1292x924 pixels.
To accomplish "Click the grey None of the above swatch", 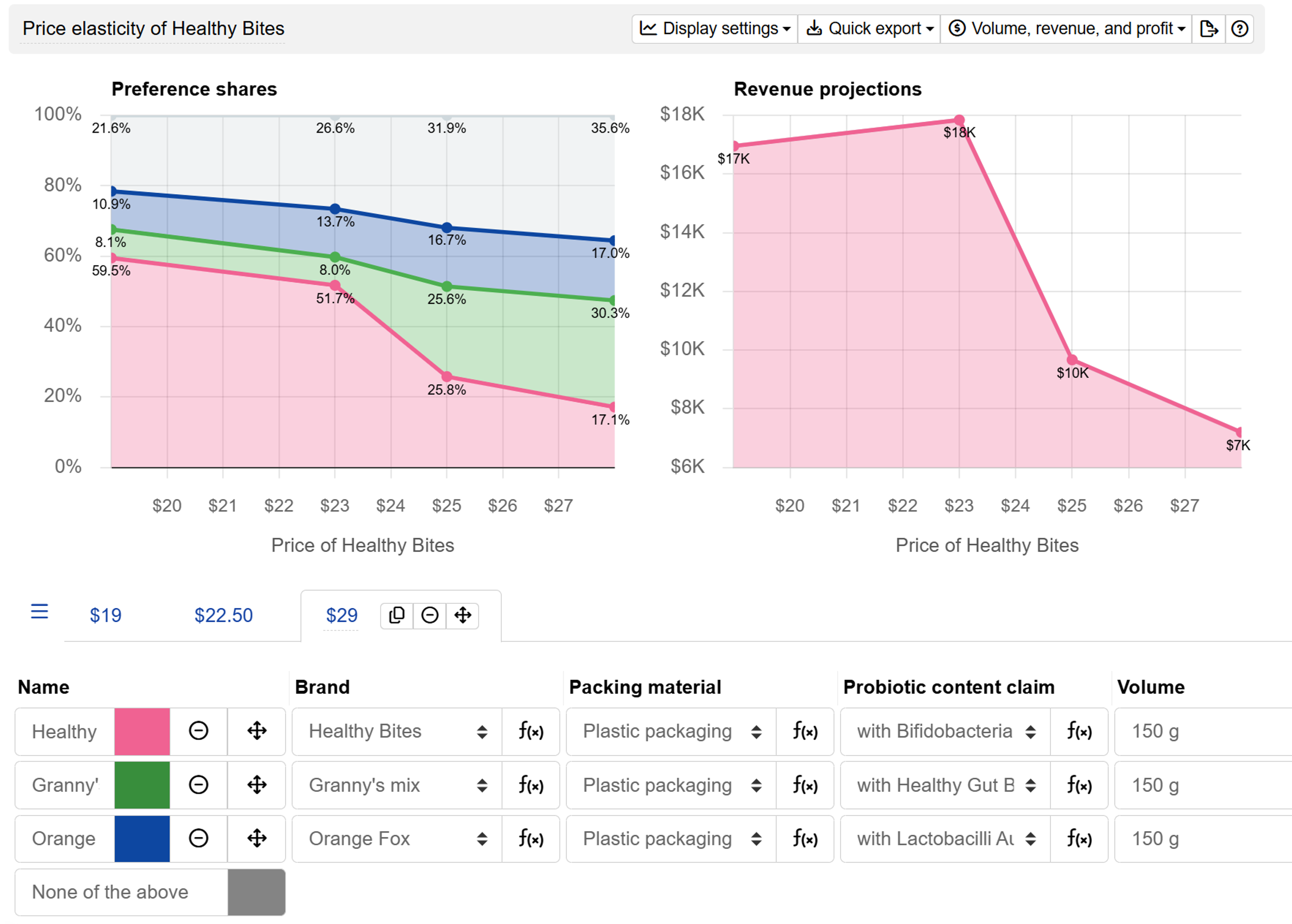I will pyautogui.click(x=257, y=892).
